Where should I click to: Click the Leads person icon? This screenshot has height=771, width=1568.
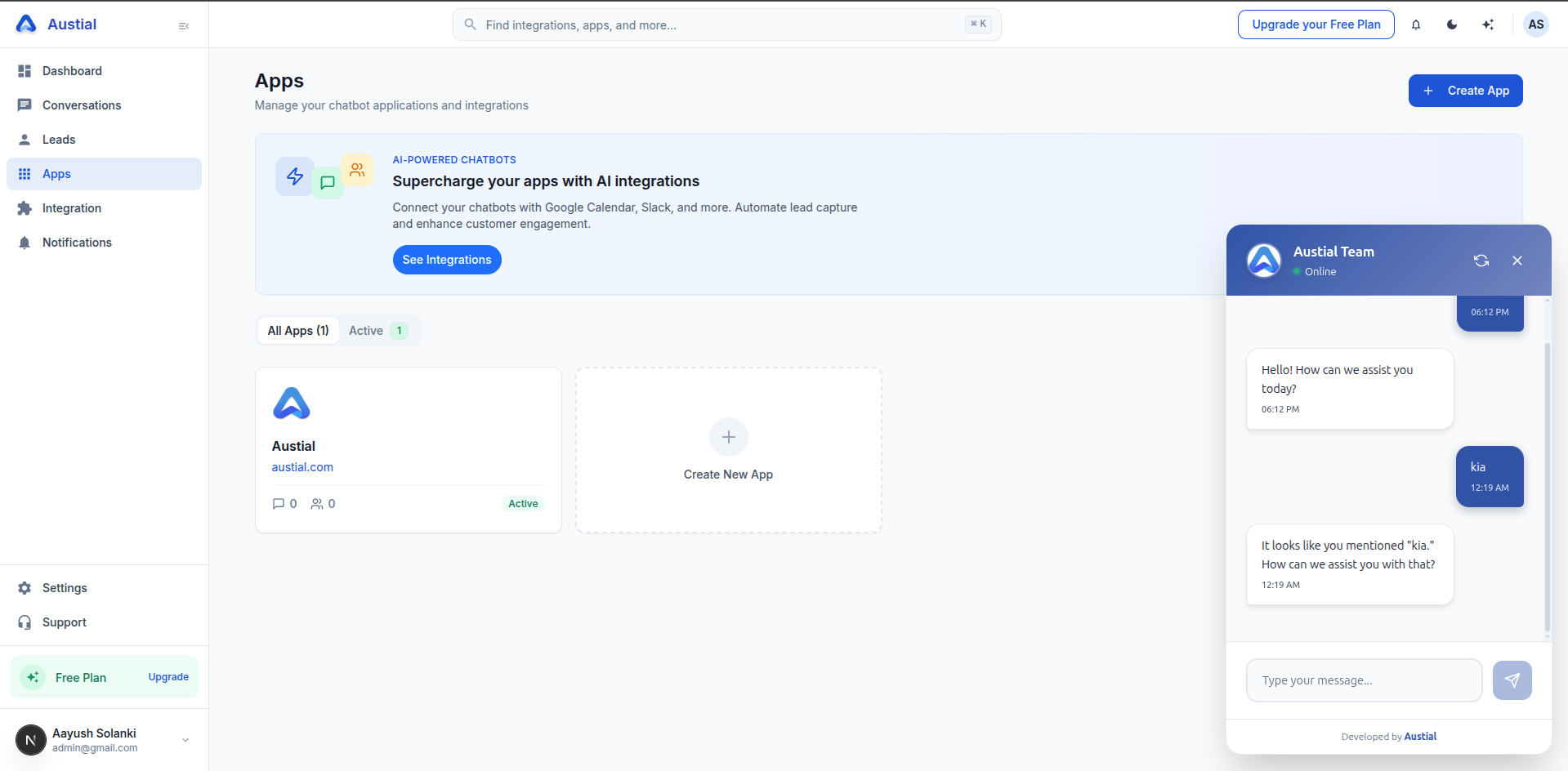(25, 140)
